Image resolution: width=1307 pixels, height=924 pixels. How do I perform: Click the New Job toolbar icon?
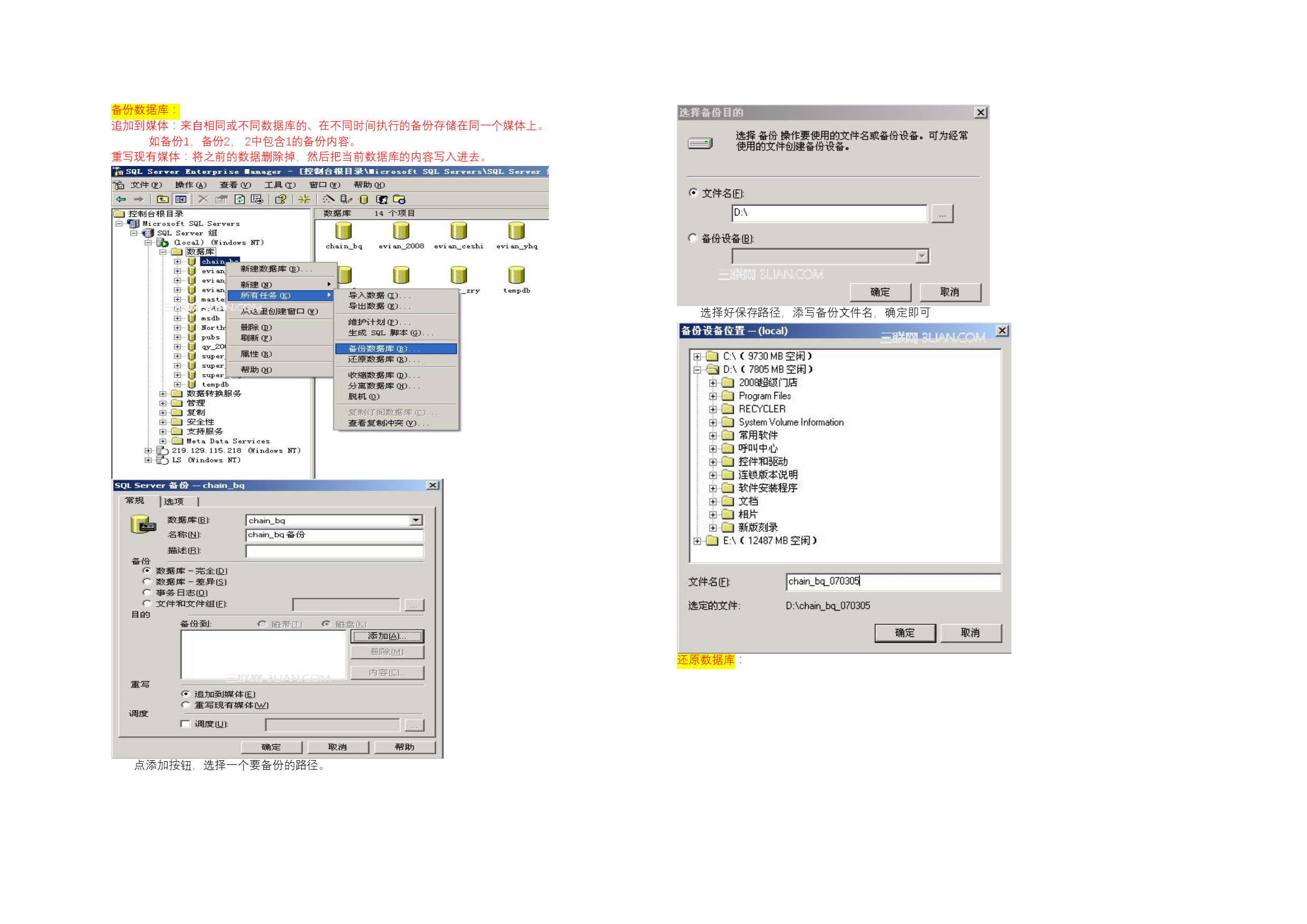(399, 199)
